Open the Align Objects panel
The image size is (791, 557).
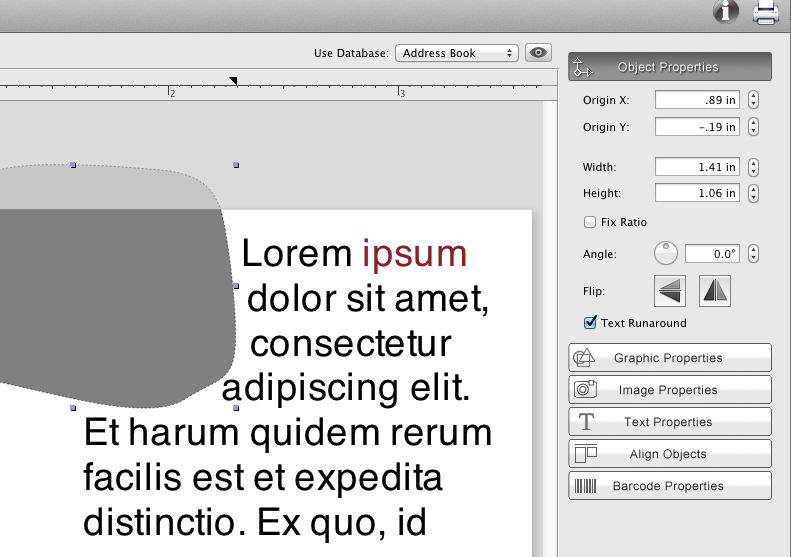pyautogui.click(x=670, y=454)
